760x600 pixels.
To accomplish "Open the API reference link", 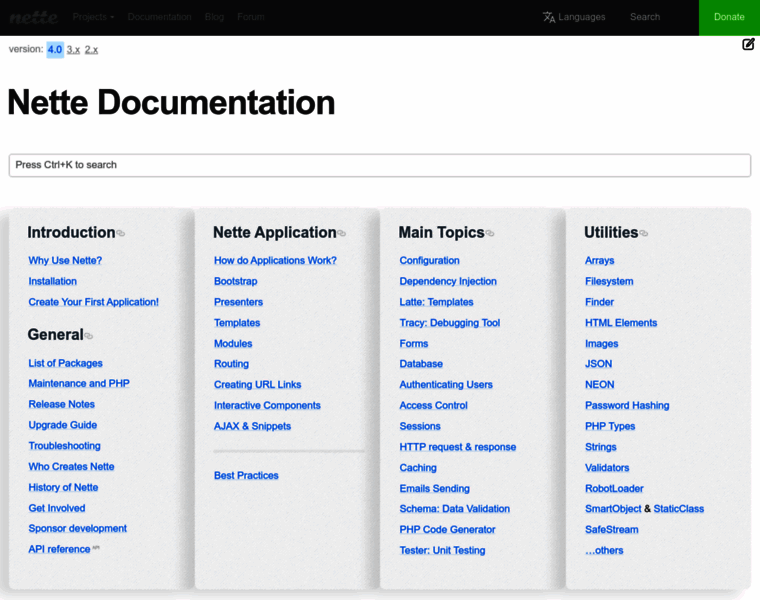I will click(59, 549).
